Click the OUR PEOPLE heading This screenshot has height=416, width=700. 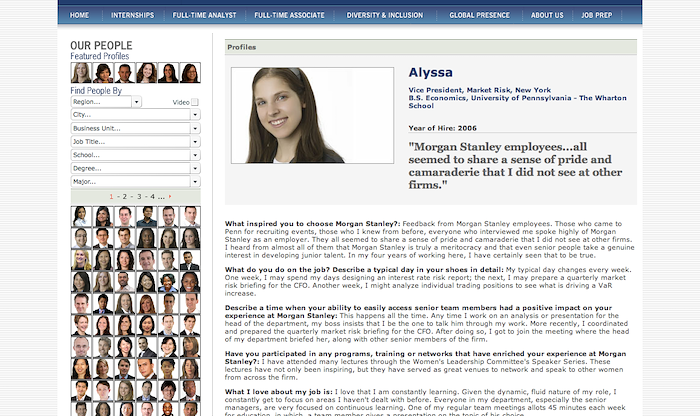pos(101,46)
